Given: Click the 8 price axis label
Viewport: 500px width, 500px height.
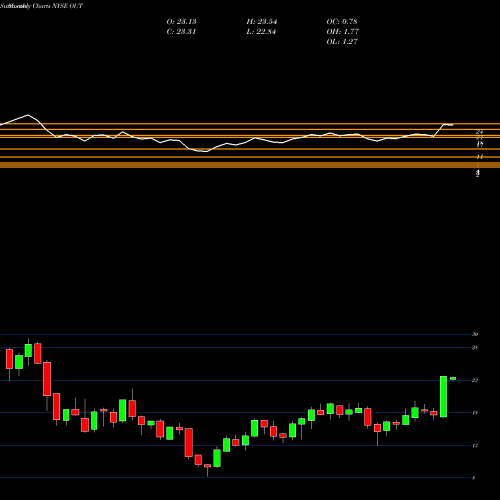Looking at the screenshot, I should point(474,478).
